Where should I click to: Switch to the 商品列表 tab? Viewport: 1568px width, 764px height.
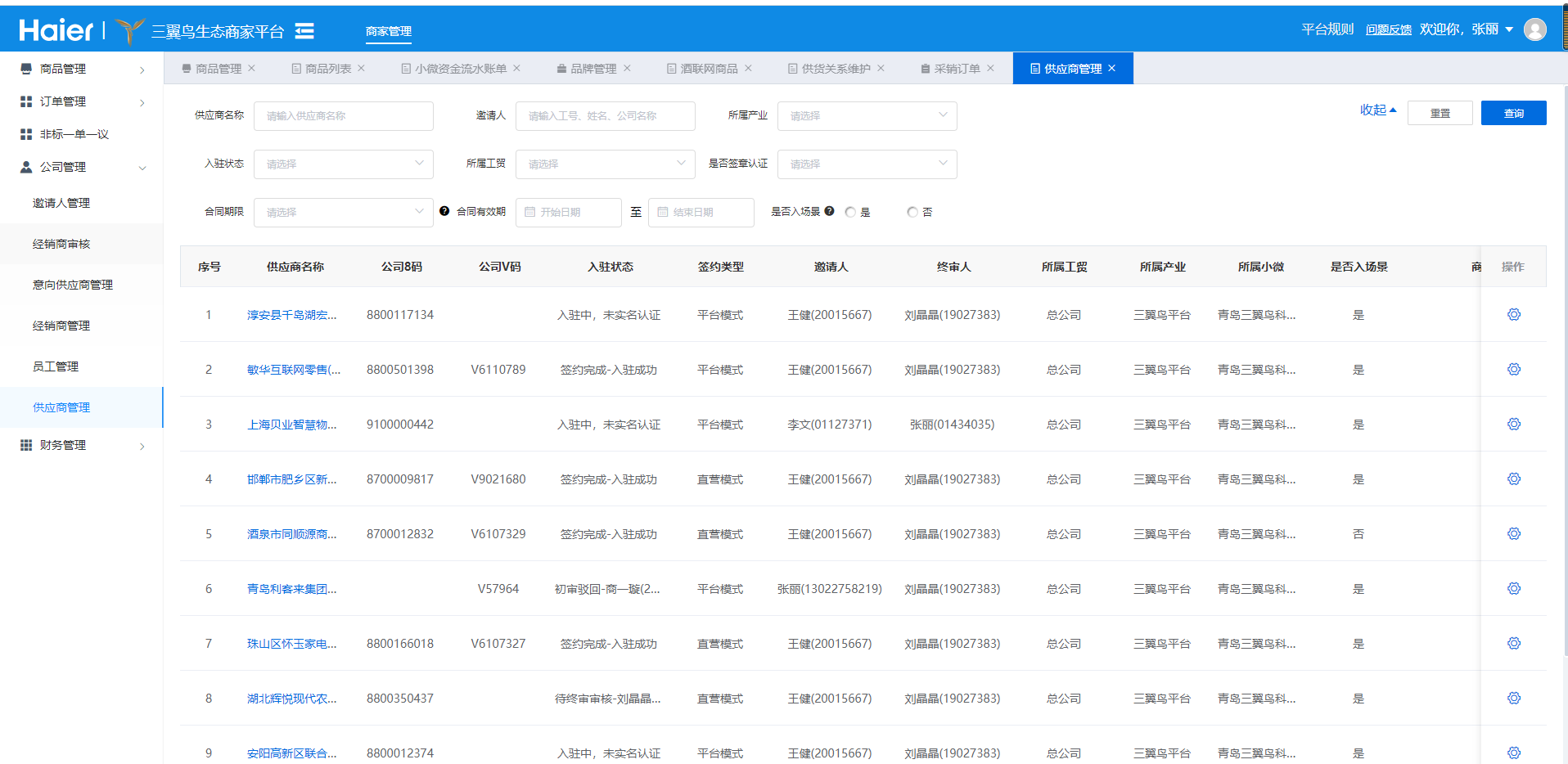click(327, 69)
